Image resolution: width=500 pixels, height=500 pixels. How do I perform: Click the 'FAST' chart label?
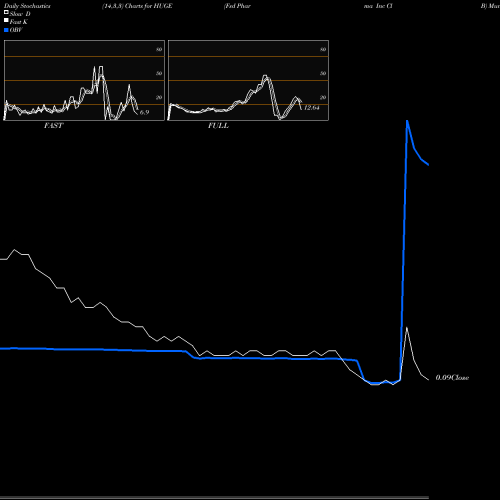pos(53,125)
